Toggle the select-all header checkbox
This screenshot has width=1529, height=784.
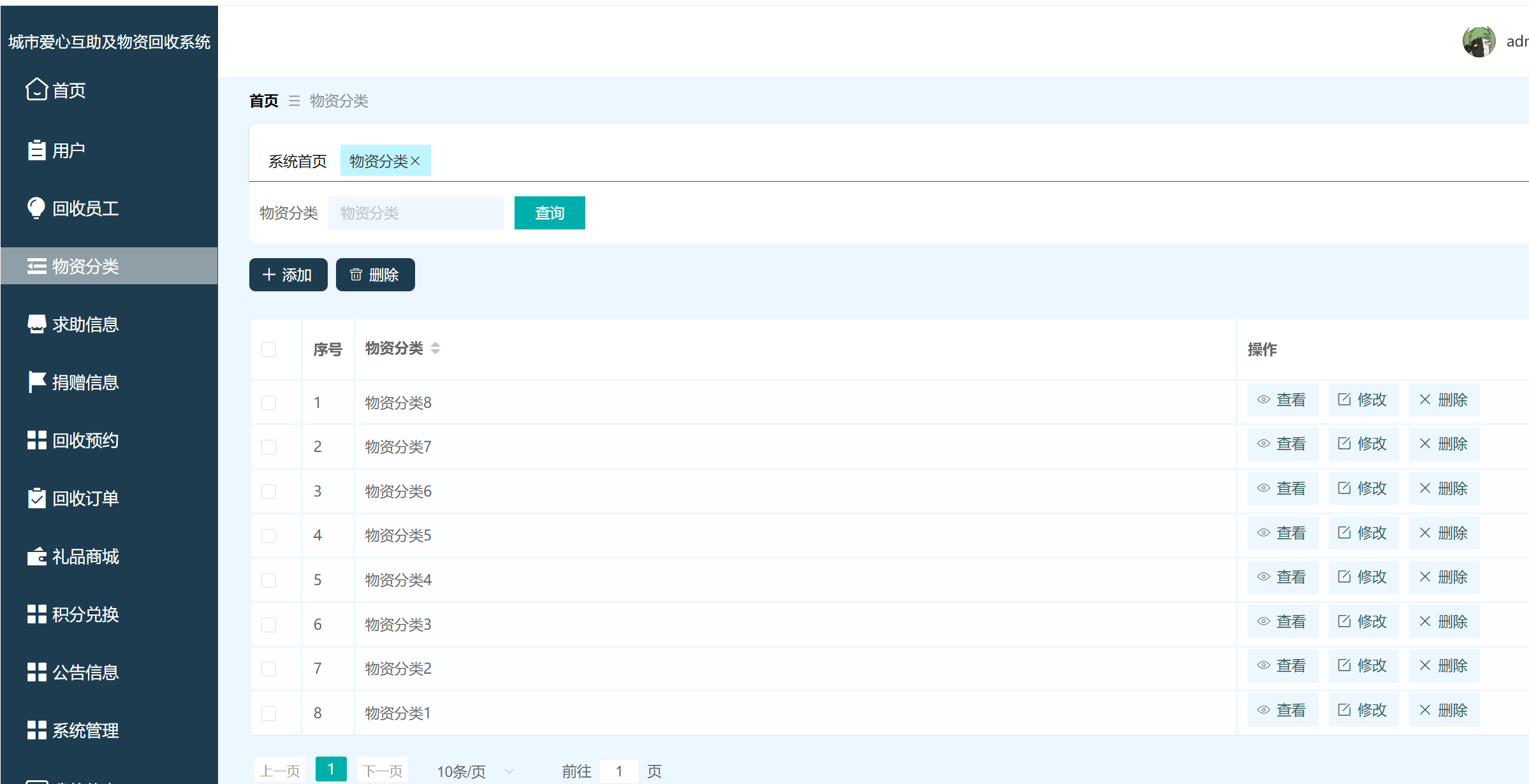point(269,349)
